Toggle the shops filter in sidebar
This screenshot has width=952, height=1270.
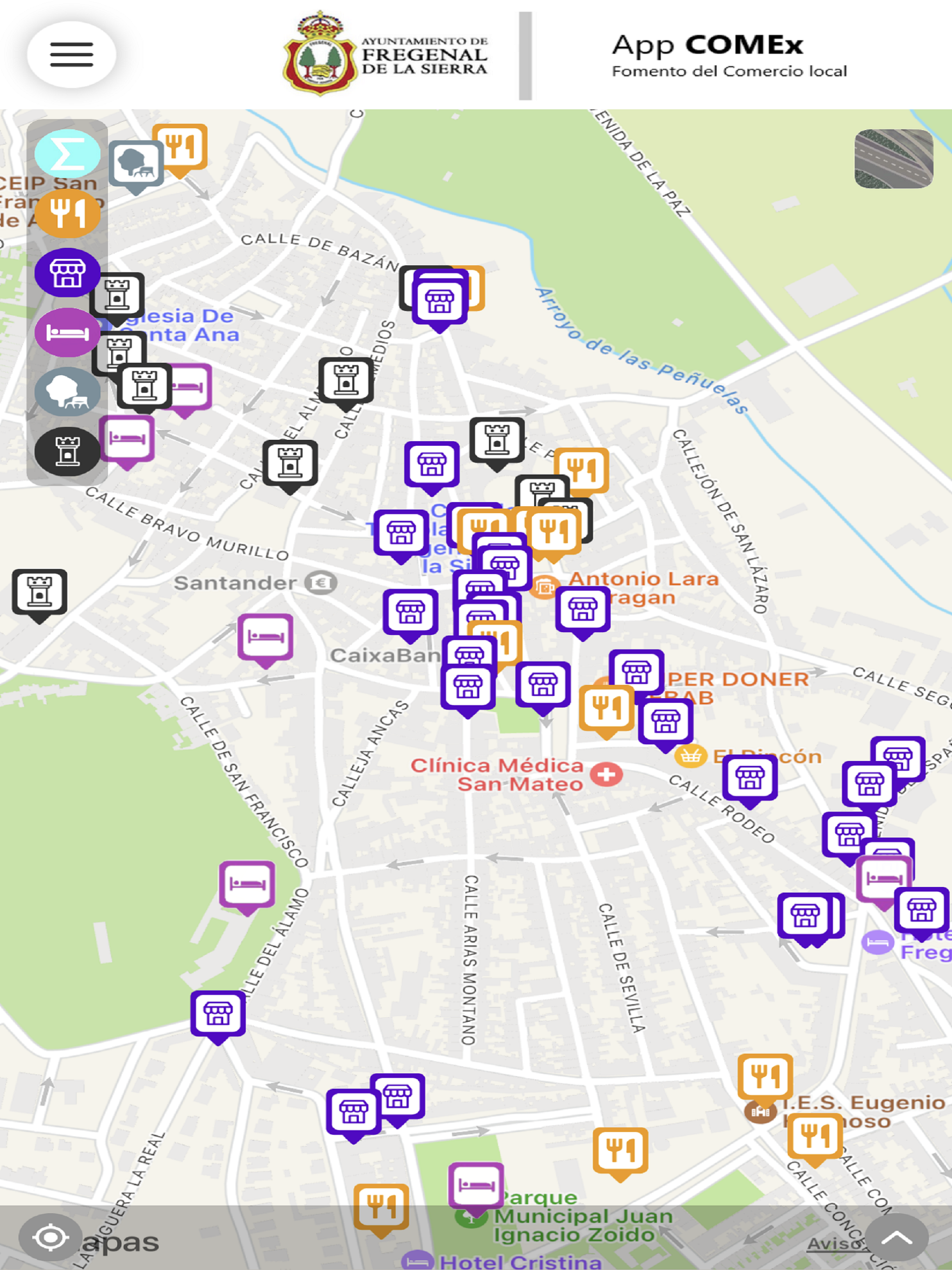[67, 273]
